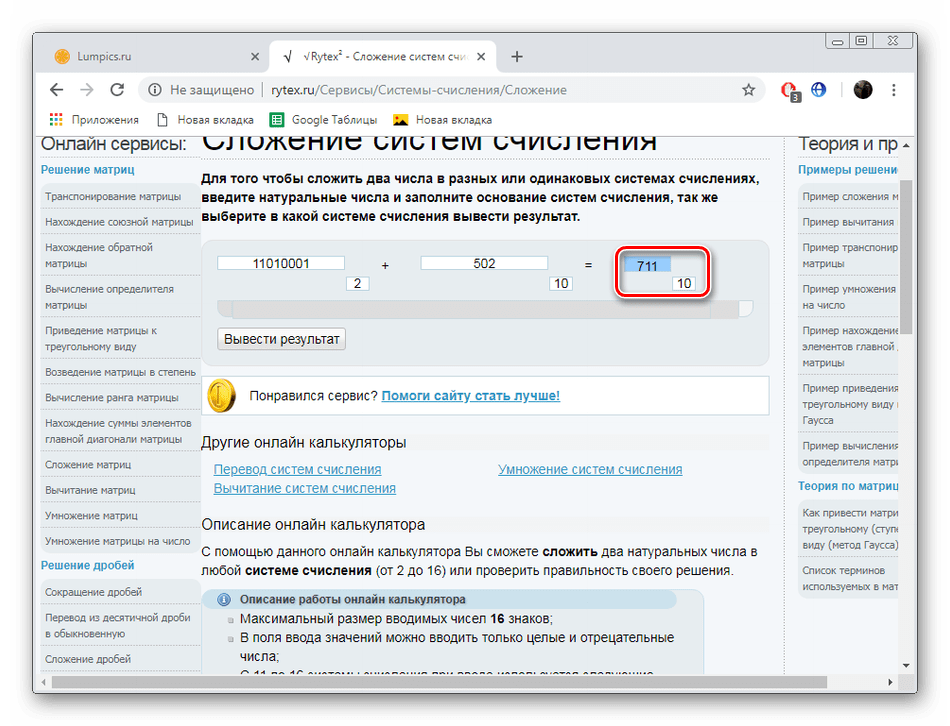Click the result field showing 711

click(647, 265)
